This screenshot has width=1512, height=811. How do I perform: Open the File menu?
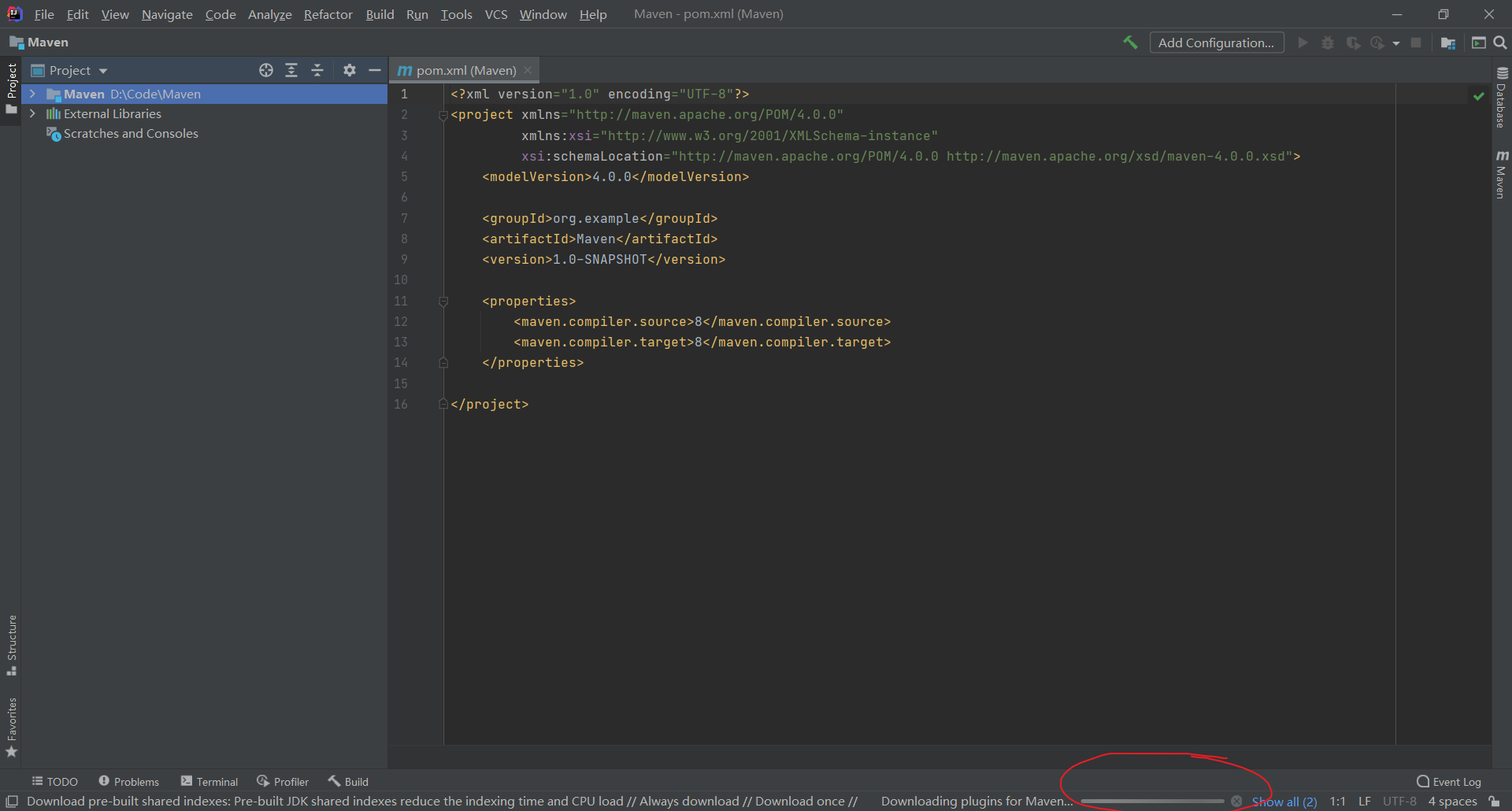44,14
